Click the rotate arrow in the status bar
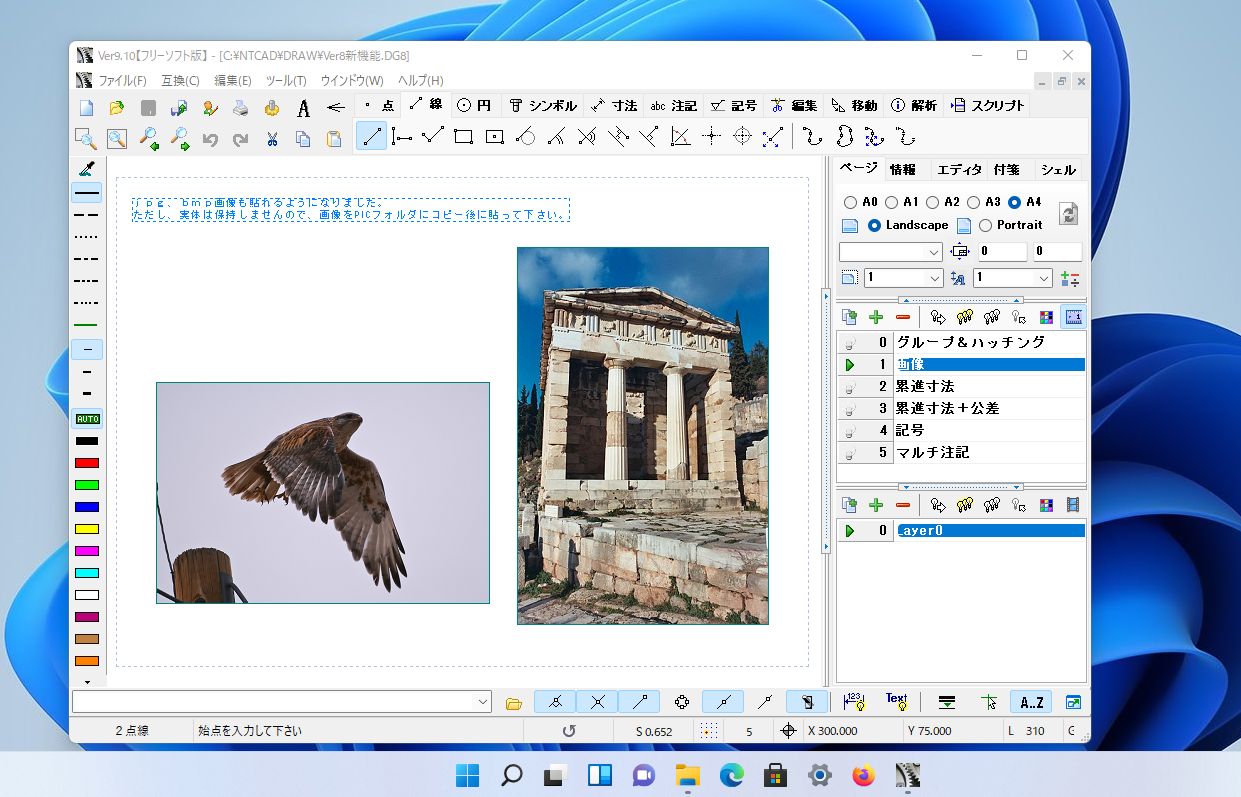This screenshot has height=797, width=1241. pyautogui.click(x=569, y=731)
